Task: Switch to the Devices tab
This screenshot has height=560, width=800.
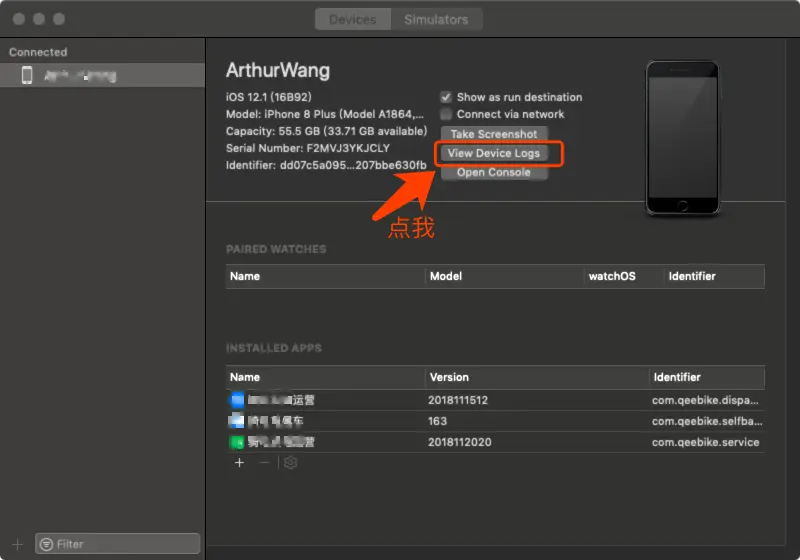Action: tap(353, 19)
